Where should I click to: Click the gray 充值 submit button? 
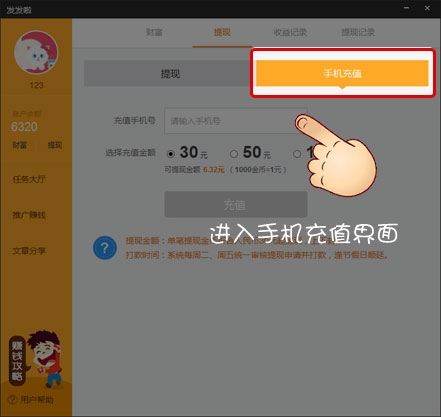pos(236,204)
